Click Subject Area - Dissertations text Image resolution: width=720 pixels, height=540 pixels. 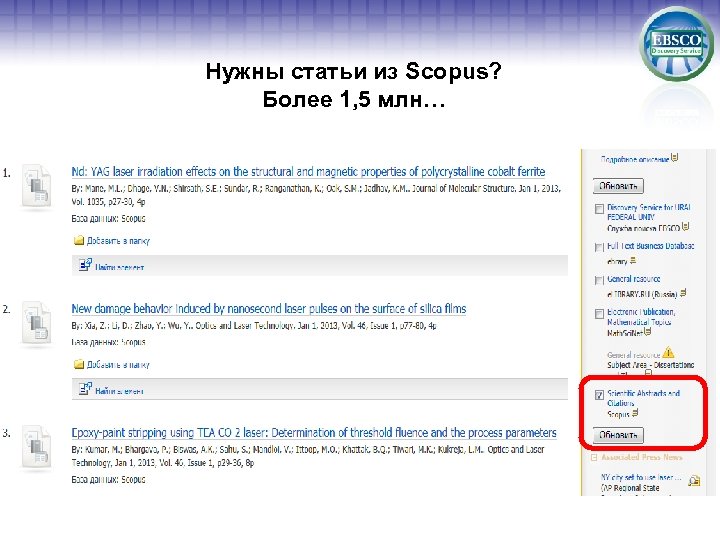(651, 365)
